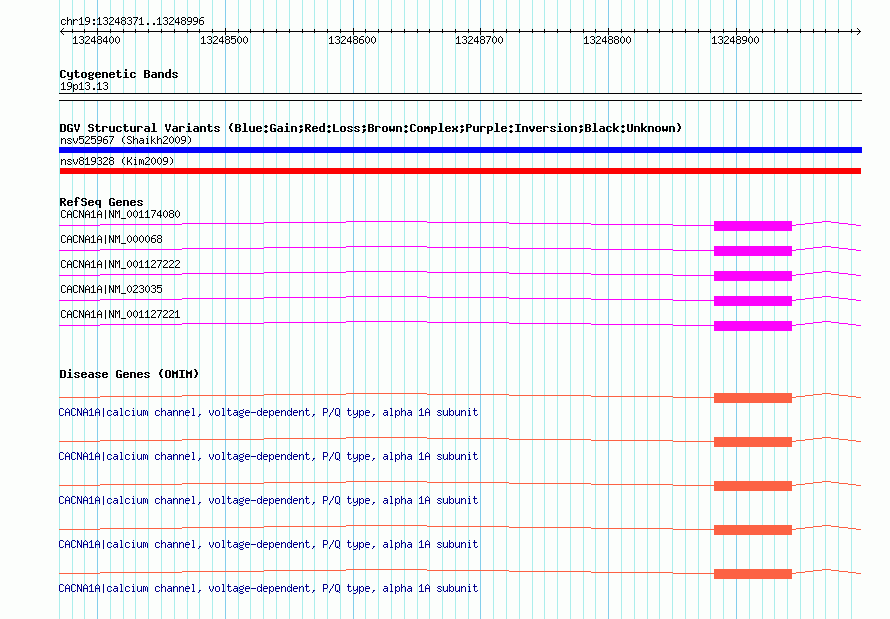Click the 13248900 ruler position
Image resolution: width=890 pixels, height=619 pixels.
pyautogui.click(x=735, y=40)
